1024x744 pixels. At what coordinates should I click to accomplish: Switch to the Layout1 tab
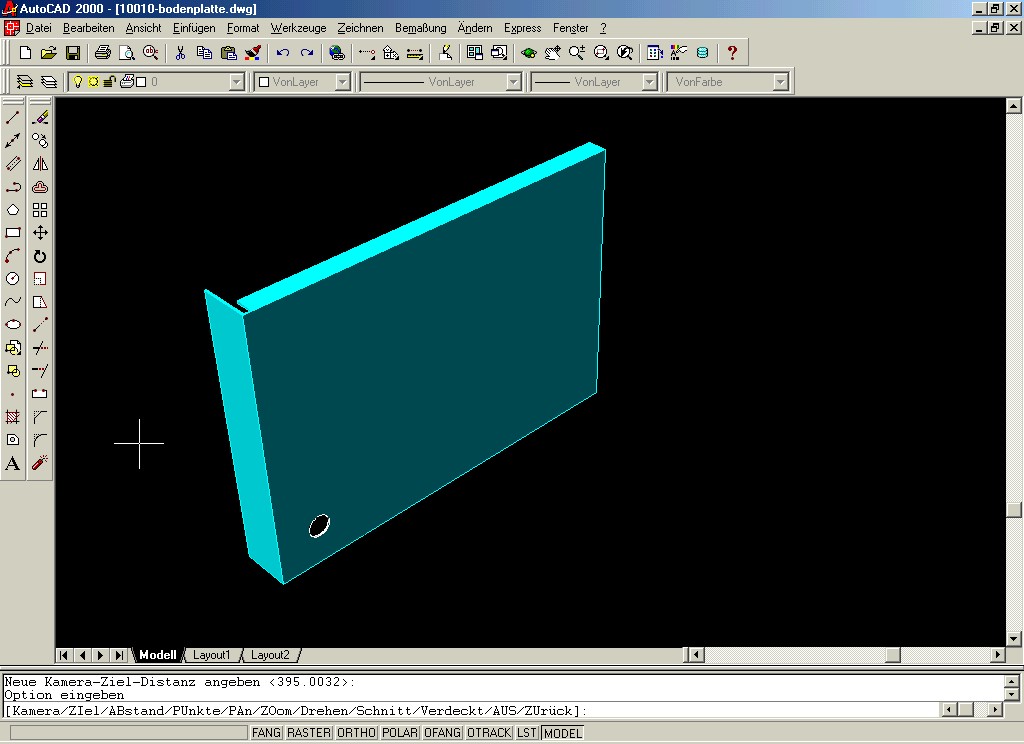211,655
